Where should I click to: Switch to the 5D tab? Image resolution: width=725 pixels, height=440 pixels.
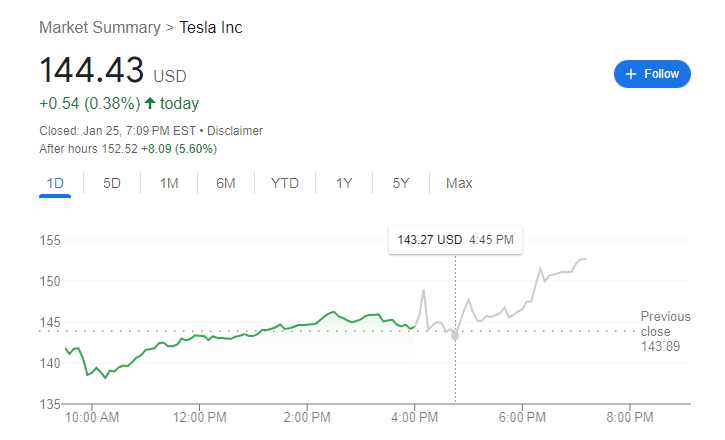click(x=112, y=183)
